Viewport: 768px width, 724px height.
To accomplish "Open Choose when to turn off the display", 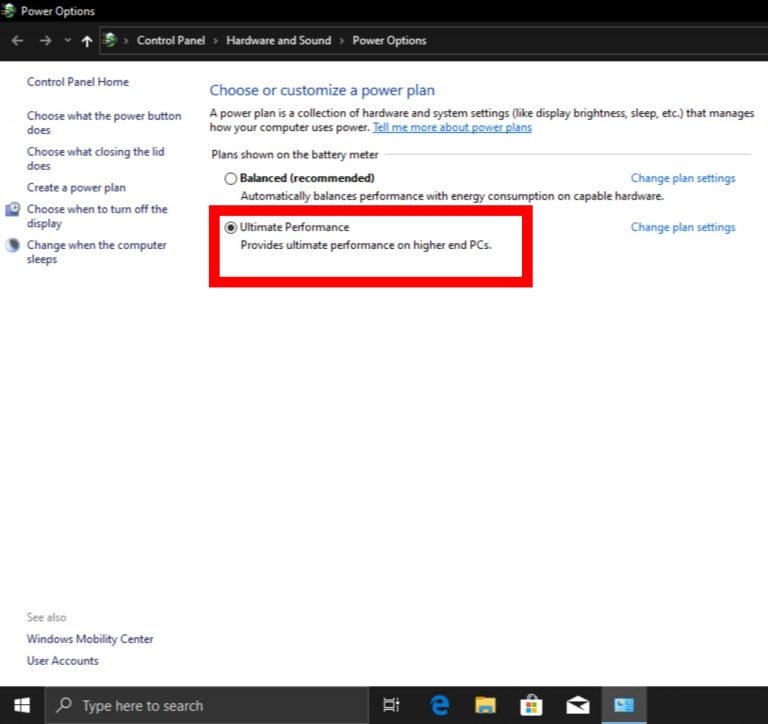I will point(97,216).
